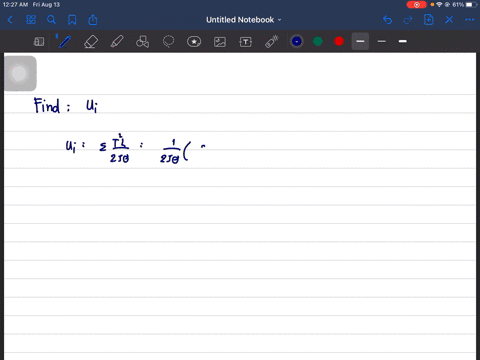Viewport: 480px width, 360px height.
Task: Tap the red screen recording indicator
Action: (x=417, y=5)
